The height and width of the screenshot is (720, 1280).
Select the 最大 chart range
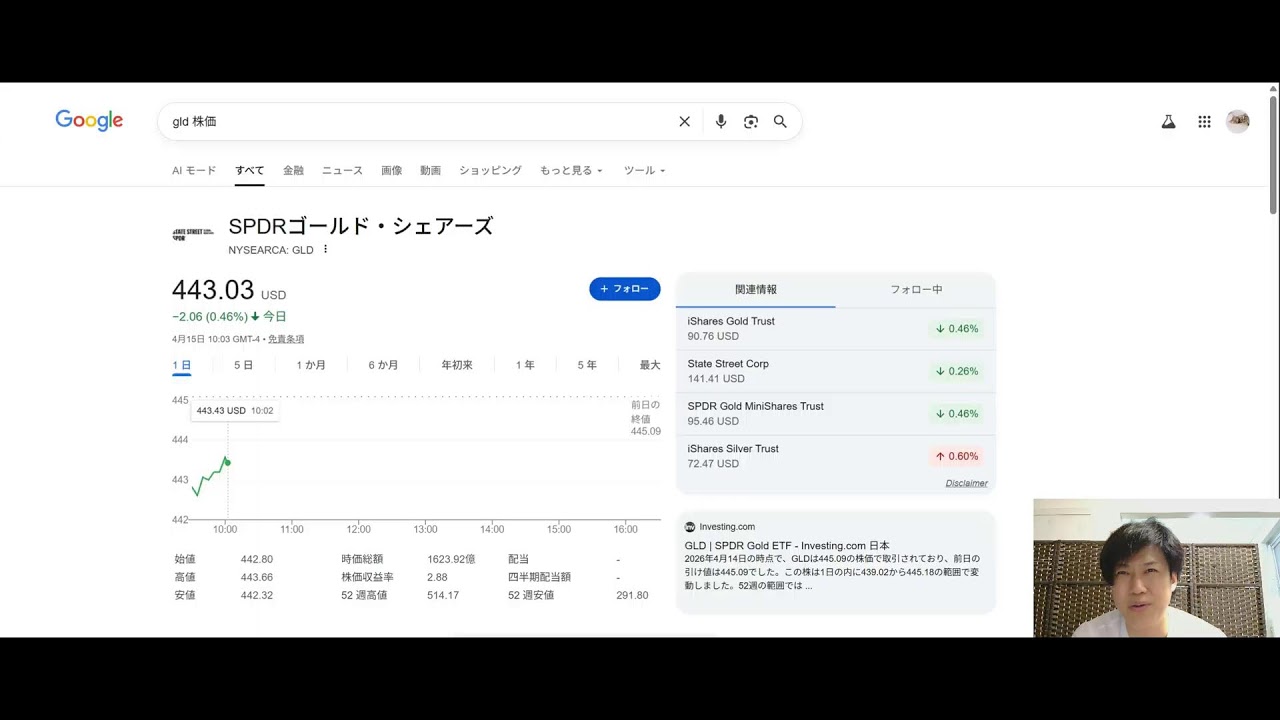click(650, 365)
